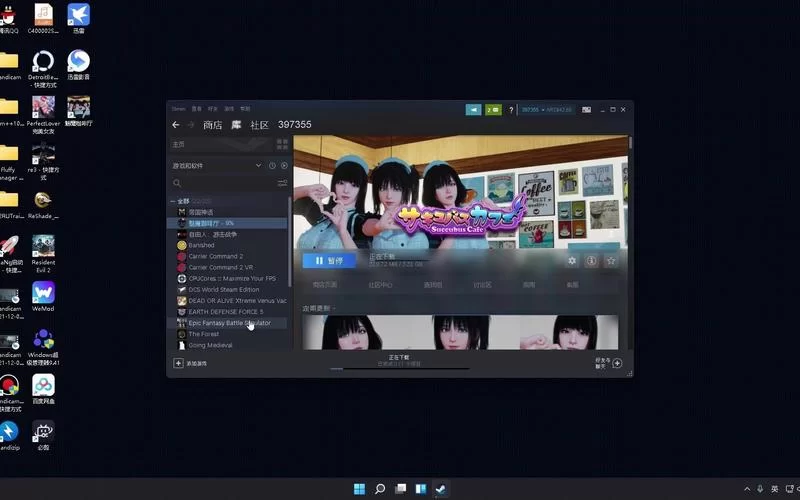This screenshot has height=500, width=800.
Task: Open the teal announcements megaphone icon
Action: (x=473, y=110)
